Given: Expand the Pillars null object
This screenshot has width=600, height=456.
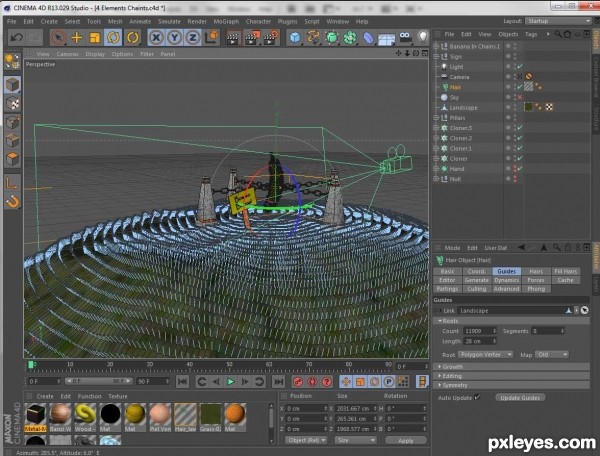Looking at the screenshot, I should (x=436, y=118).
